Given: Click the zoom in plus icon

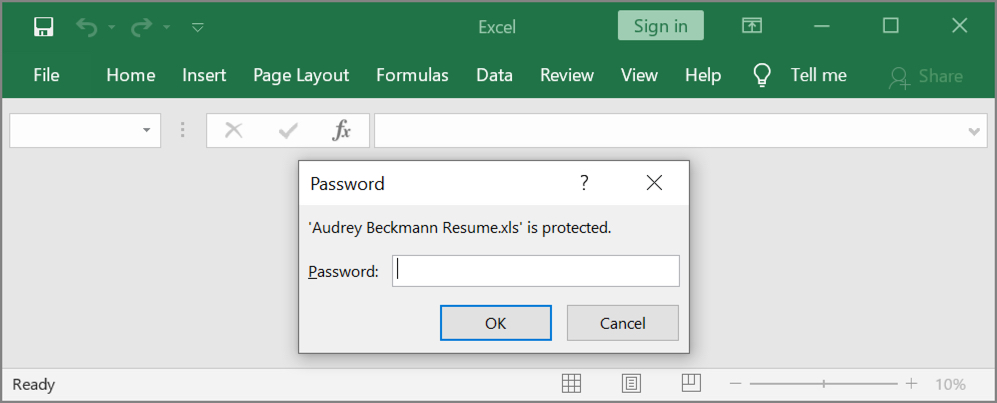Looking at the screenshot, I should pos(912,383).
